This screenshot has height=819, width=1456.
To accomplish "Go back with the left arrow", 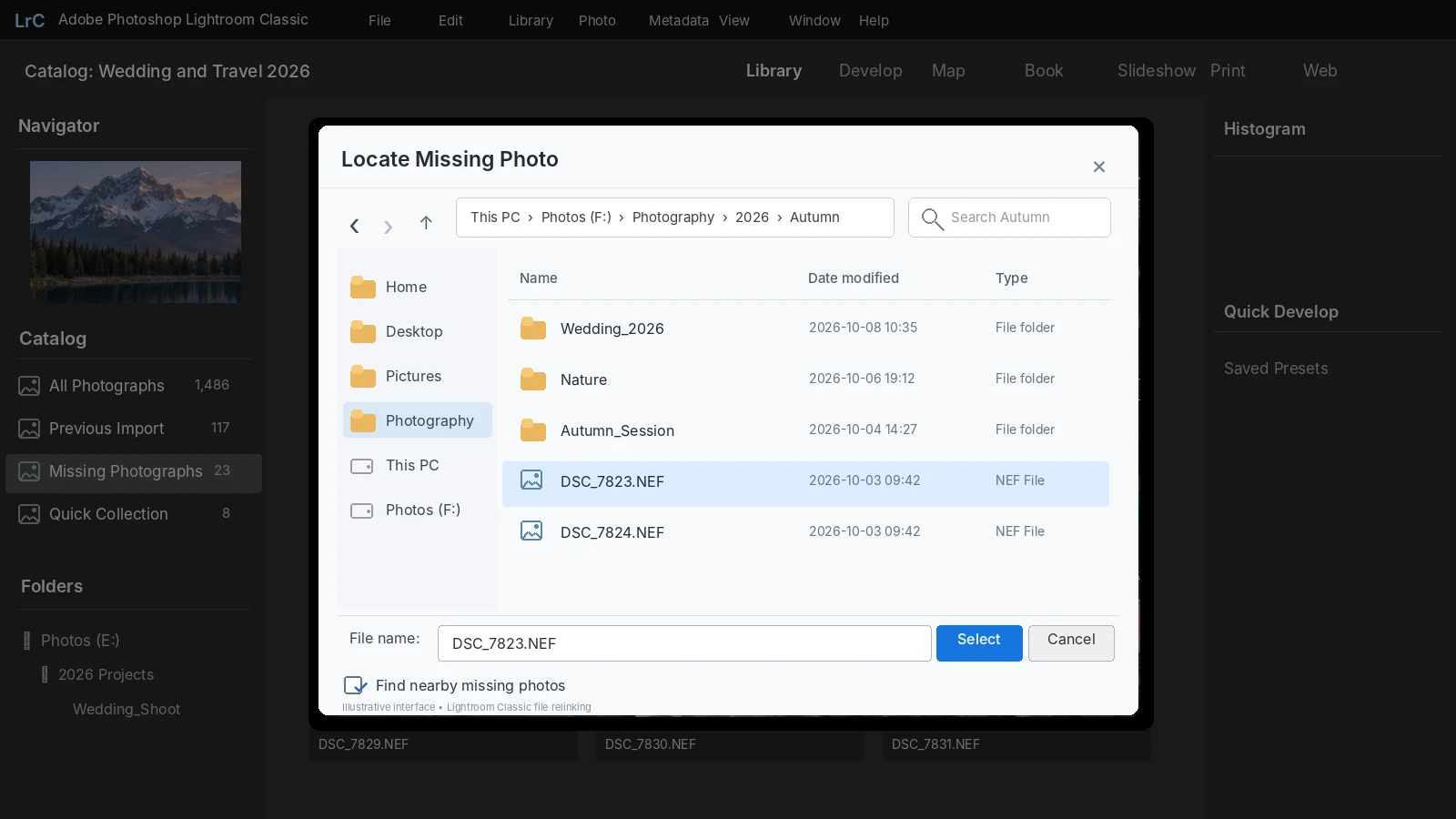I will (355, 226).
